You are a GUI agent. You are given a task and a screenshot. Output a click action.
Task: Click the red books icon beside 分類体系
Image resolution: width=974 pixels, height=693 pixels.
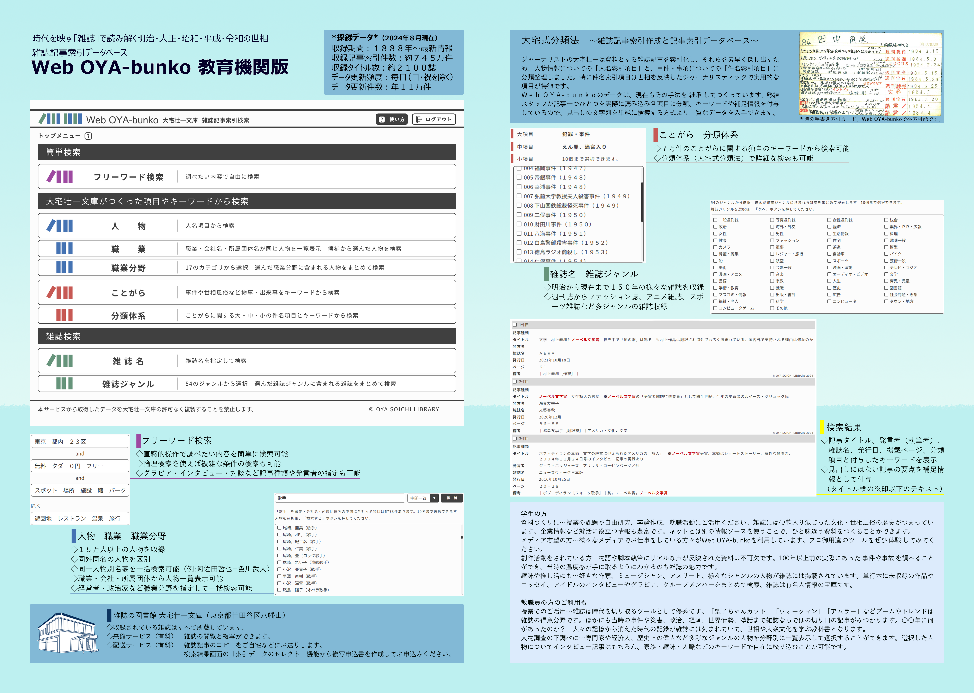click(x=64, y=315)
